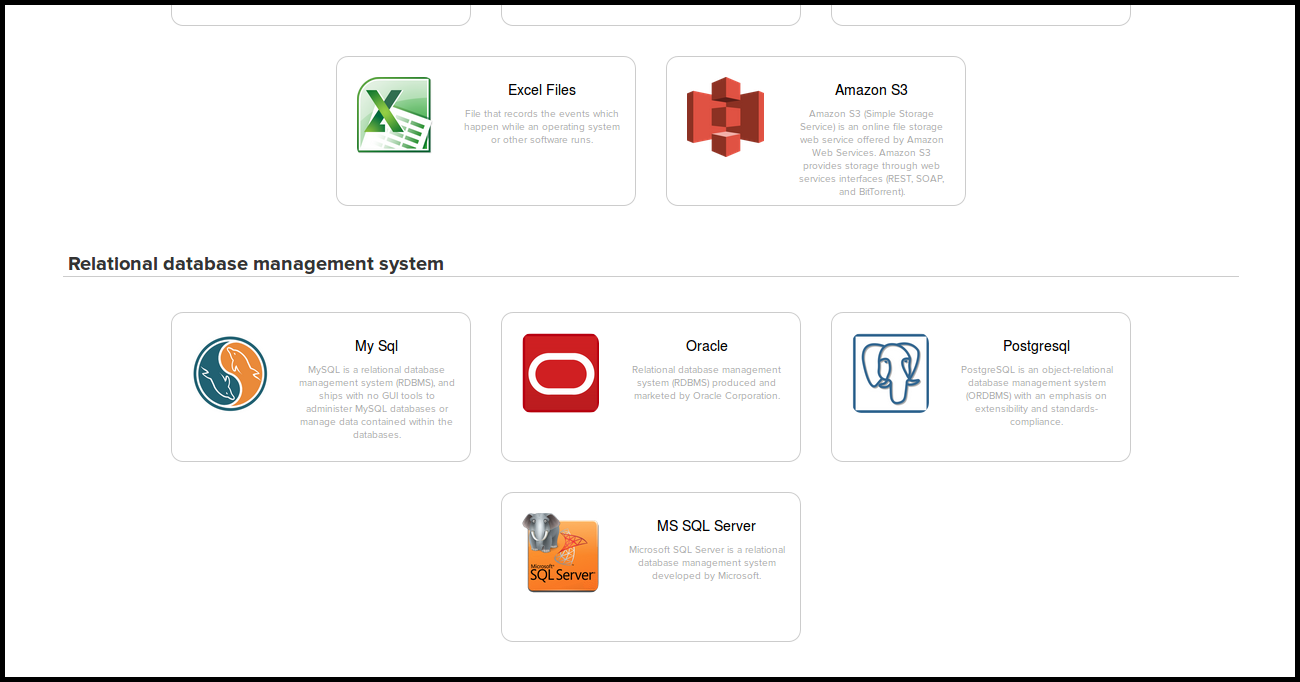Select the MySQL dolphin logo
Image resolution: width=1300 pixels, height=682 pixels.
(231, 373)
